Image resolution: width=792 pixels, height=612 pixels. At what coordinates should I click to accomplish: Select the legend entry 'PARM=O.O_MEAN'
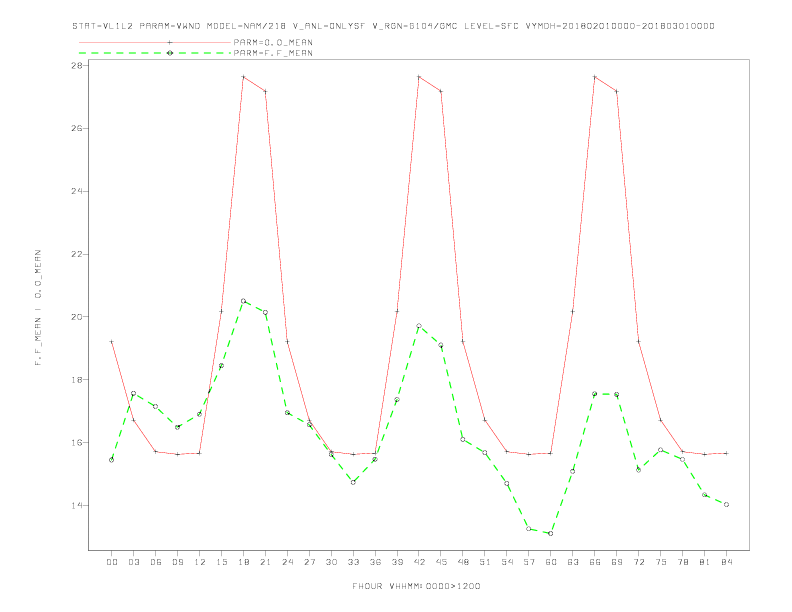[273, 42]
